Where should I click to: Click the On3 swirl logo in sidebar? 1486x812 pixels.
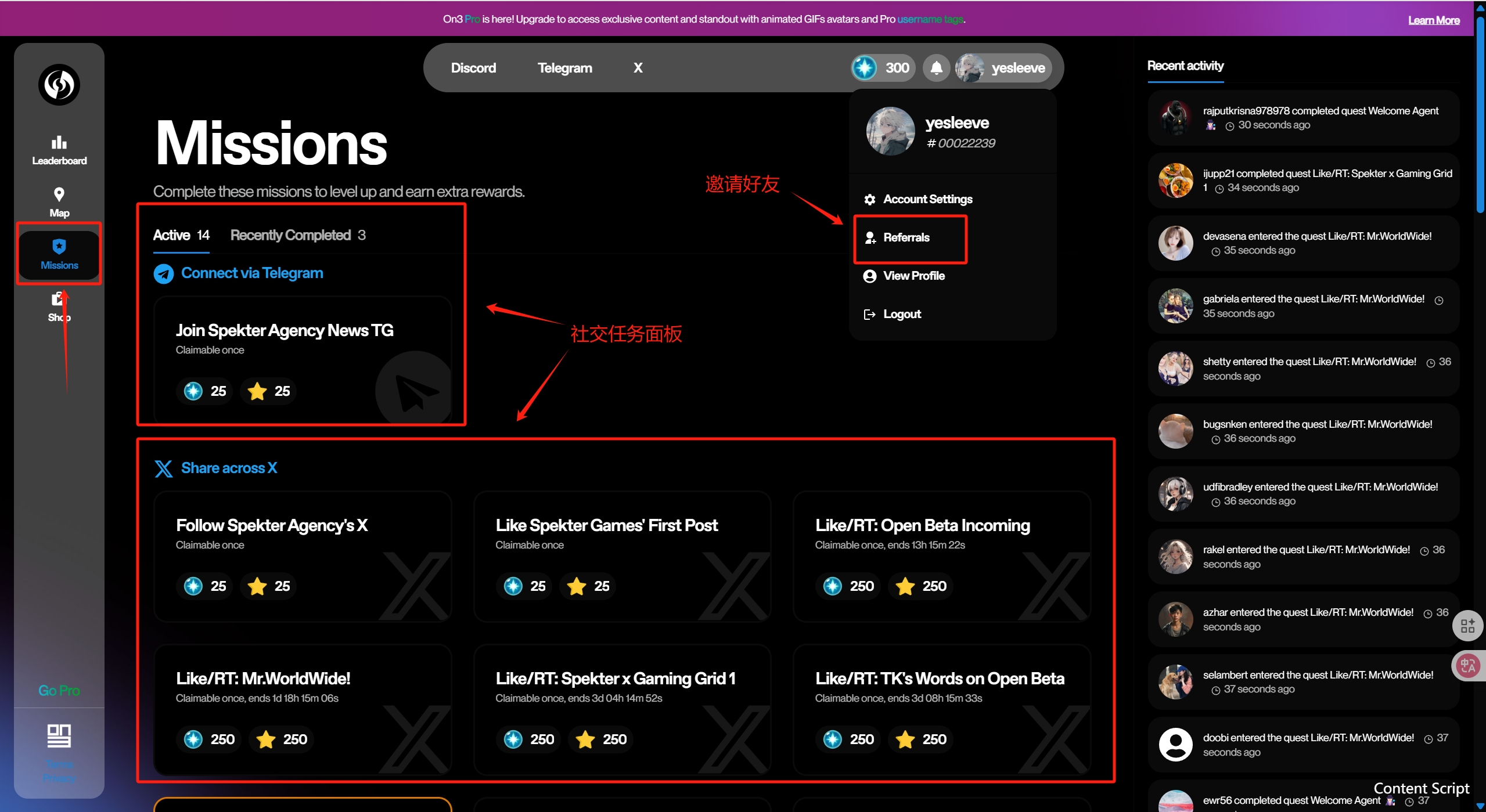click(x=59, y=85)
